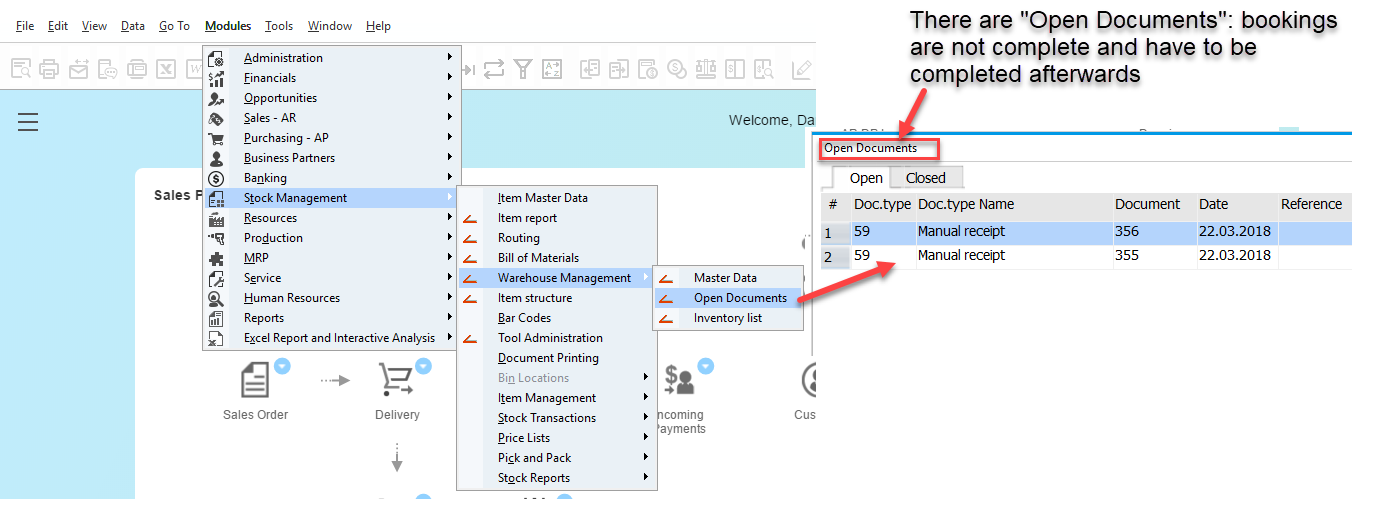Click the Incoming Payments icon
Viewport: 1380px width, 509px height.
pos(679,380)
